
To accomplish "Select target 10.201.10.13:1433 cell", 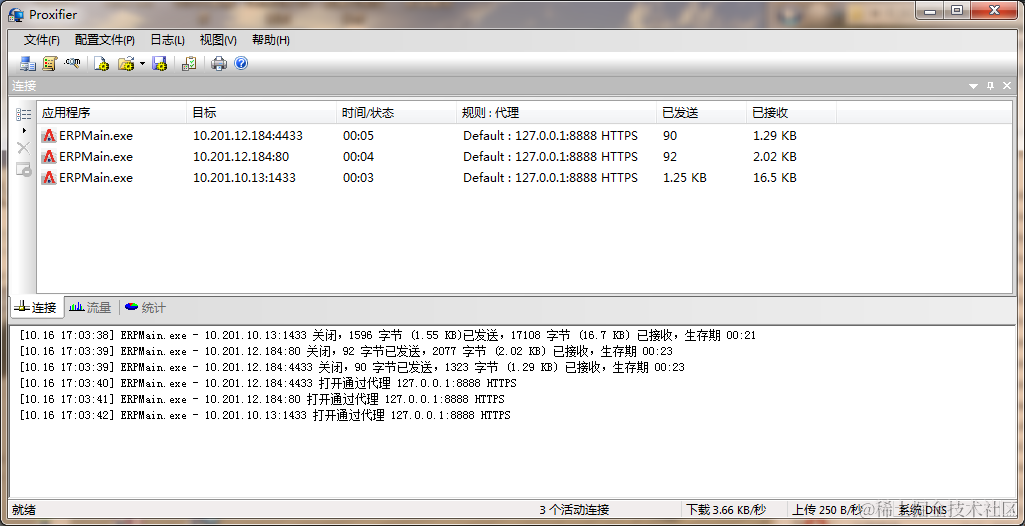I will (244, 178).
